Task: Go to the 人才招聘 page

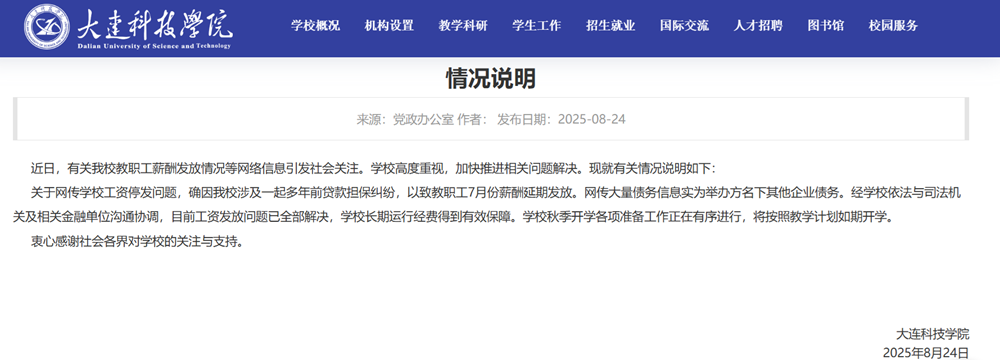Action: point(758,26)
